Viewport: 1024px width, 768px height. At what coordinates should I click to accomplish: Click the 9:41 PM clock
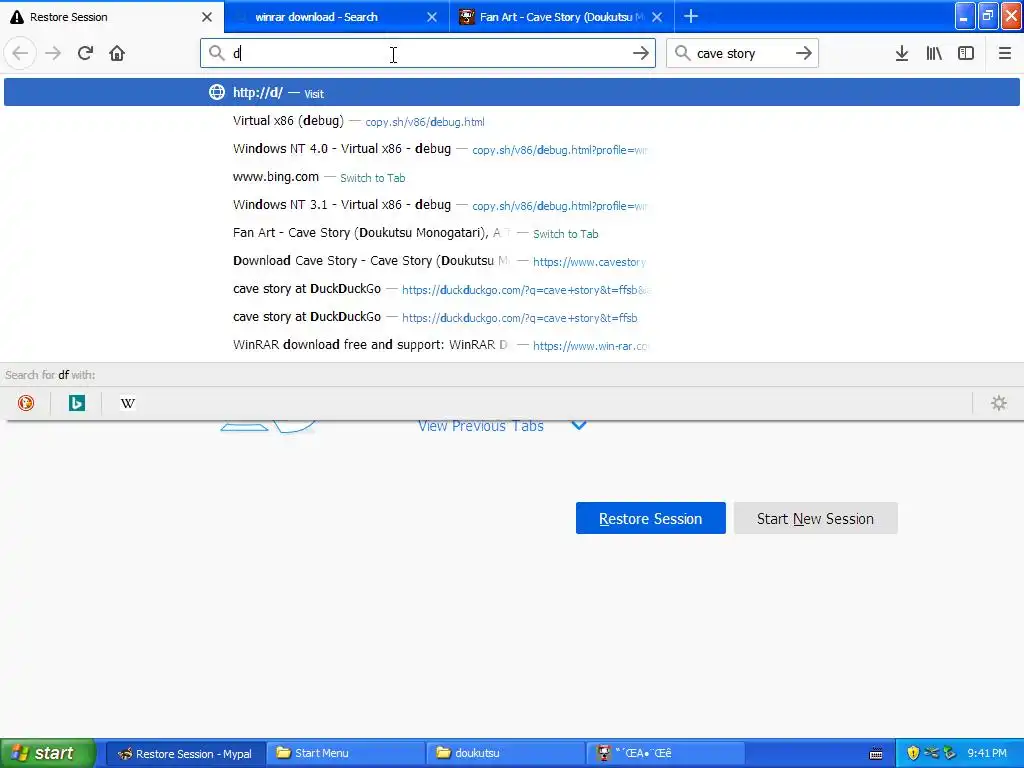[x=987, y=753]
